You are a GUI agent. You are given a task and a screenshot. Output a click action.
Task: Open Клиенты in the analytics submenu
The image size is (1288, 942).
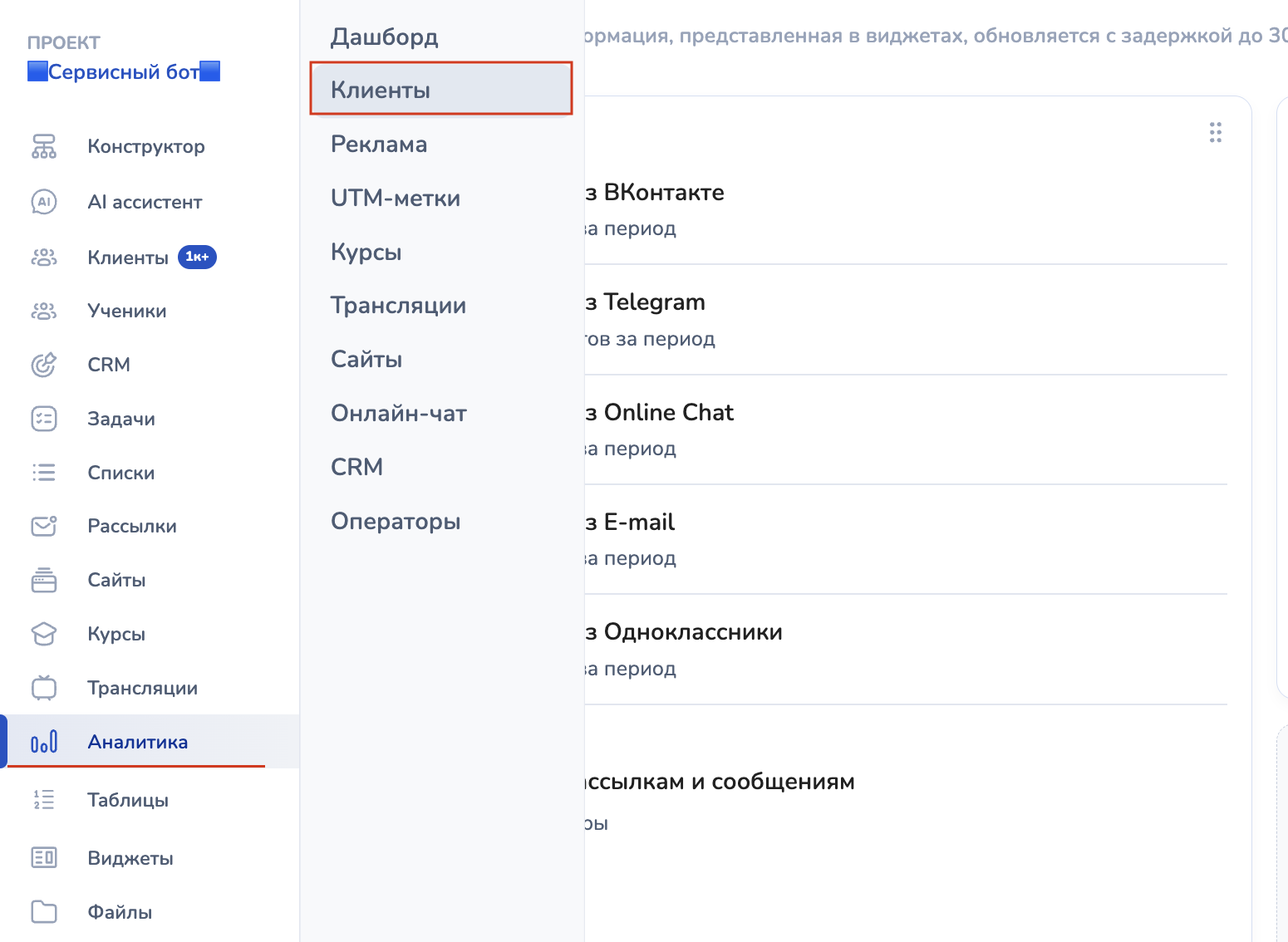381,90
